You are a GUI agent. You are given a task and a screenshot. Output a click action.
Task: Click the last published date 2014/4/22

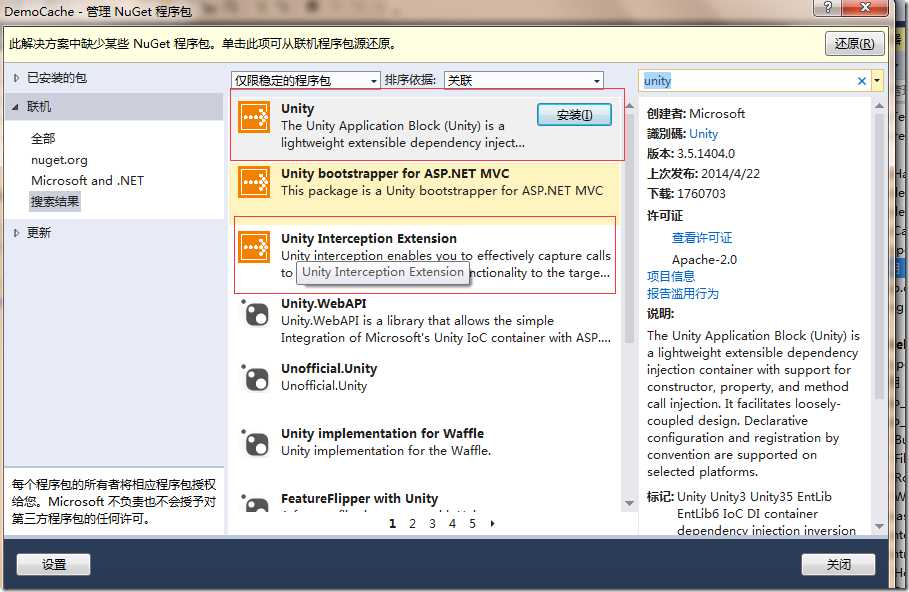coord(730,173)
